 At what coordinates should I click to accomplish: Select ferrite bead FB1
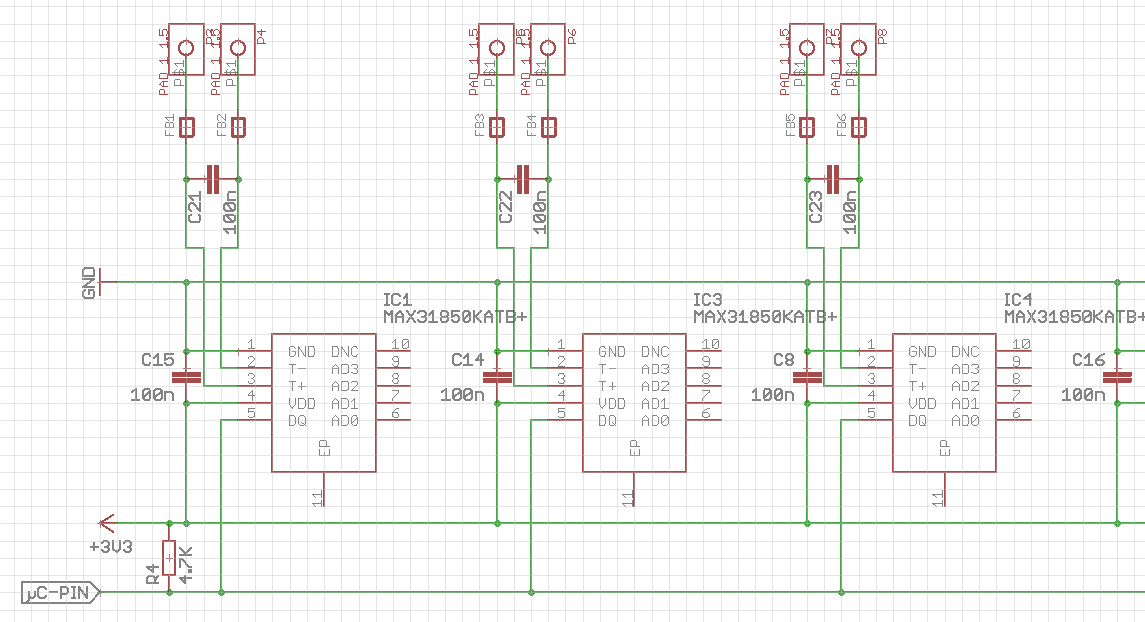[x=187, y=128]
